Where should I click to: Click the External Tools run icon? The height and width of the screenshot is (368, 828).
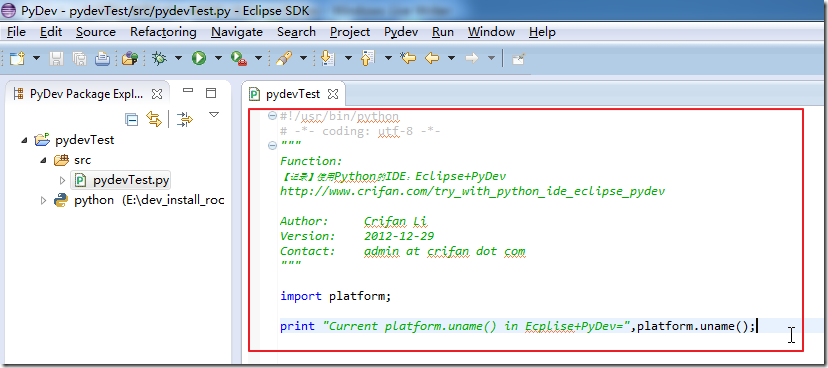239,58
